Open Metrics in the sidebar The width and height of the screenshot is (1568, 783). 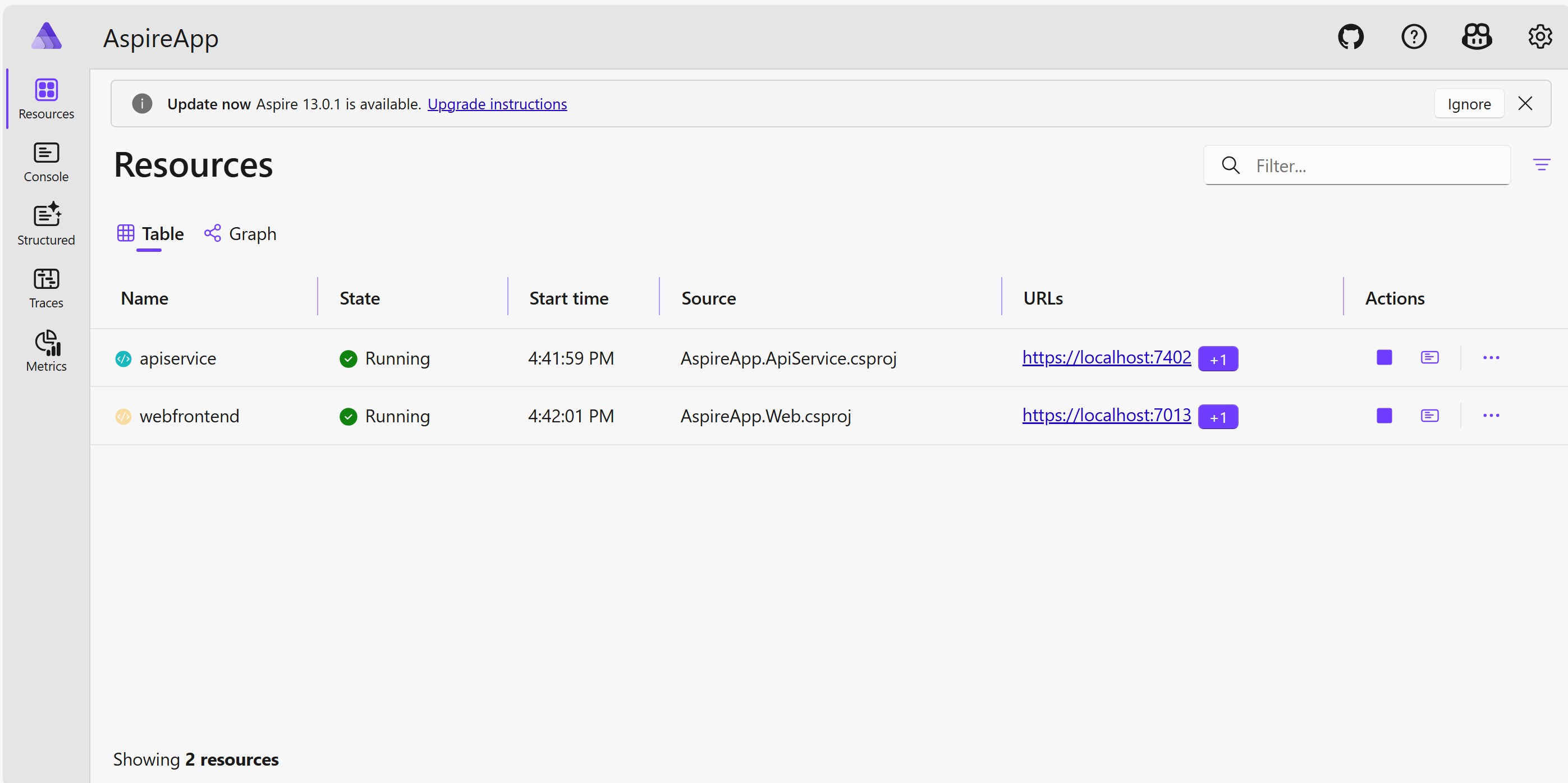[46, 351]
